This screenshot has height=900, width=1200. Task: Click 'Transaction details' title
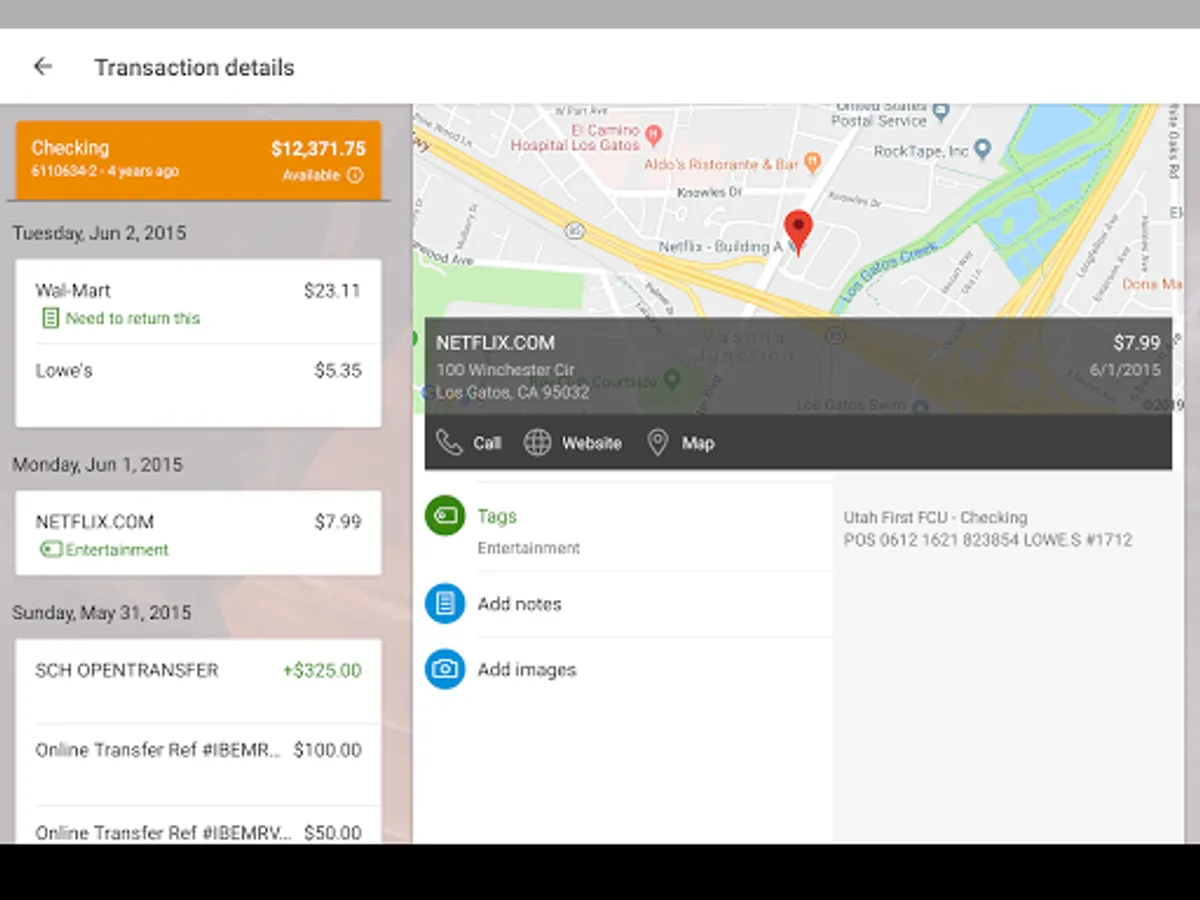pos(194,68)
